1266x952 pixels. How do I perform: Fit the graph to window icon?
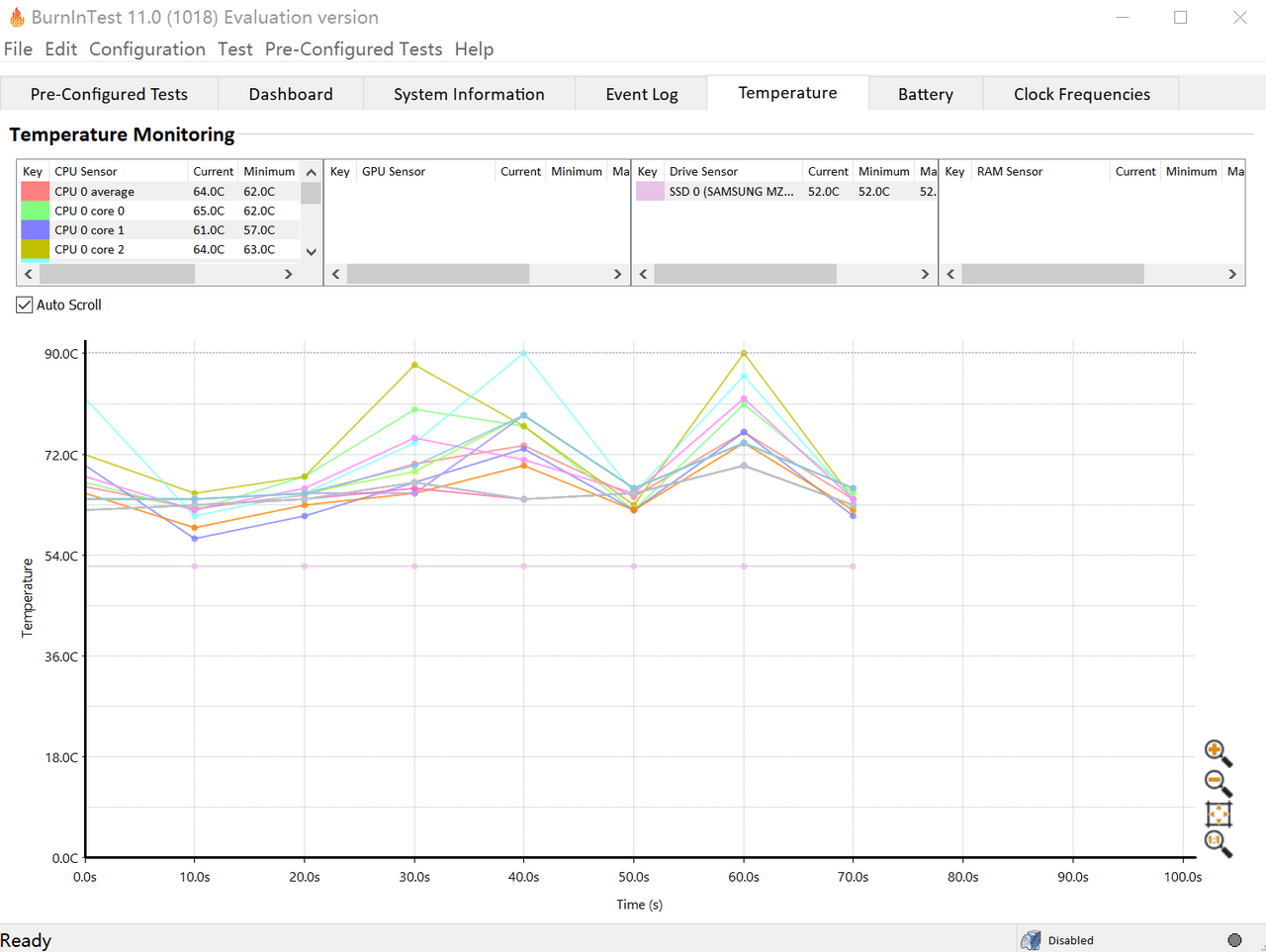point(1218,814)
